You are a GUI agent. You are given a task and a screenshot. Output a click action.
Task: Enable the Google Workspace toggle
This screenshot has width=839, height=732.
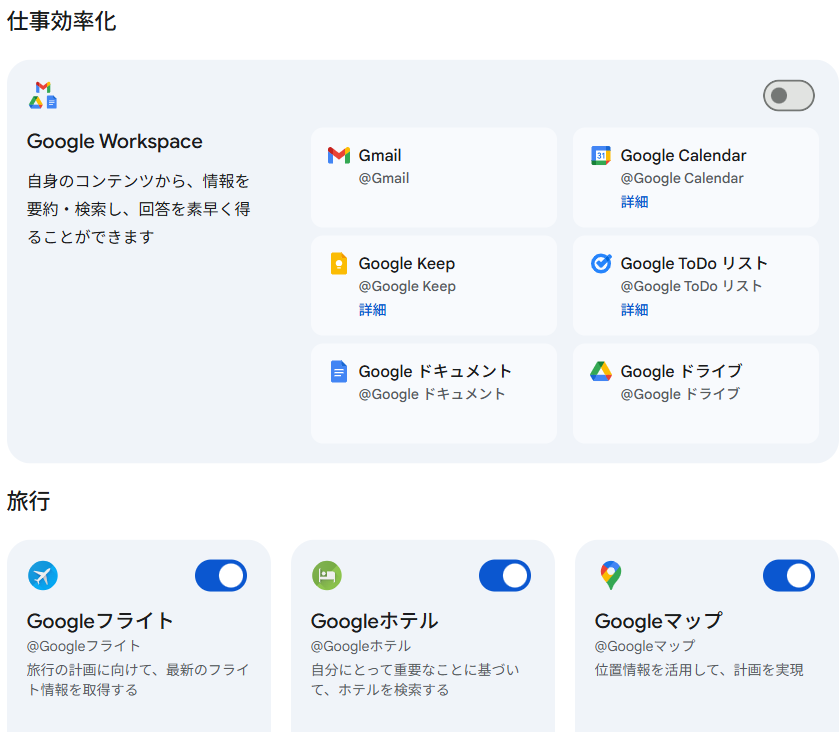[789, 96]
